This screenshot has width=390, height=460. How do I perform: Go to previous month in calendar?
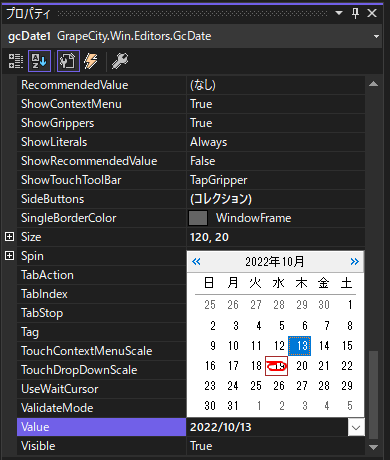pos(196,262)
